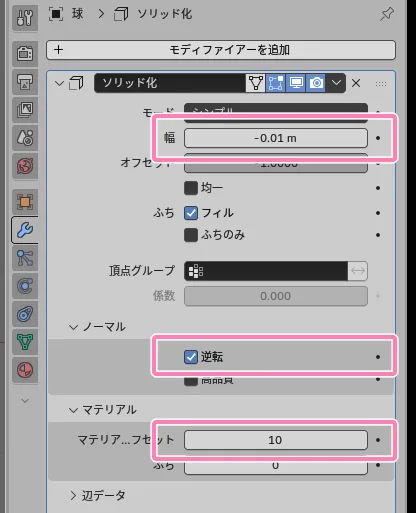Click the モディファイアーを追加 button
The height and width of the screenshot is (513, 416).
tap(221, 50)
